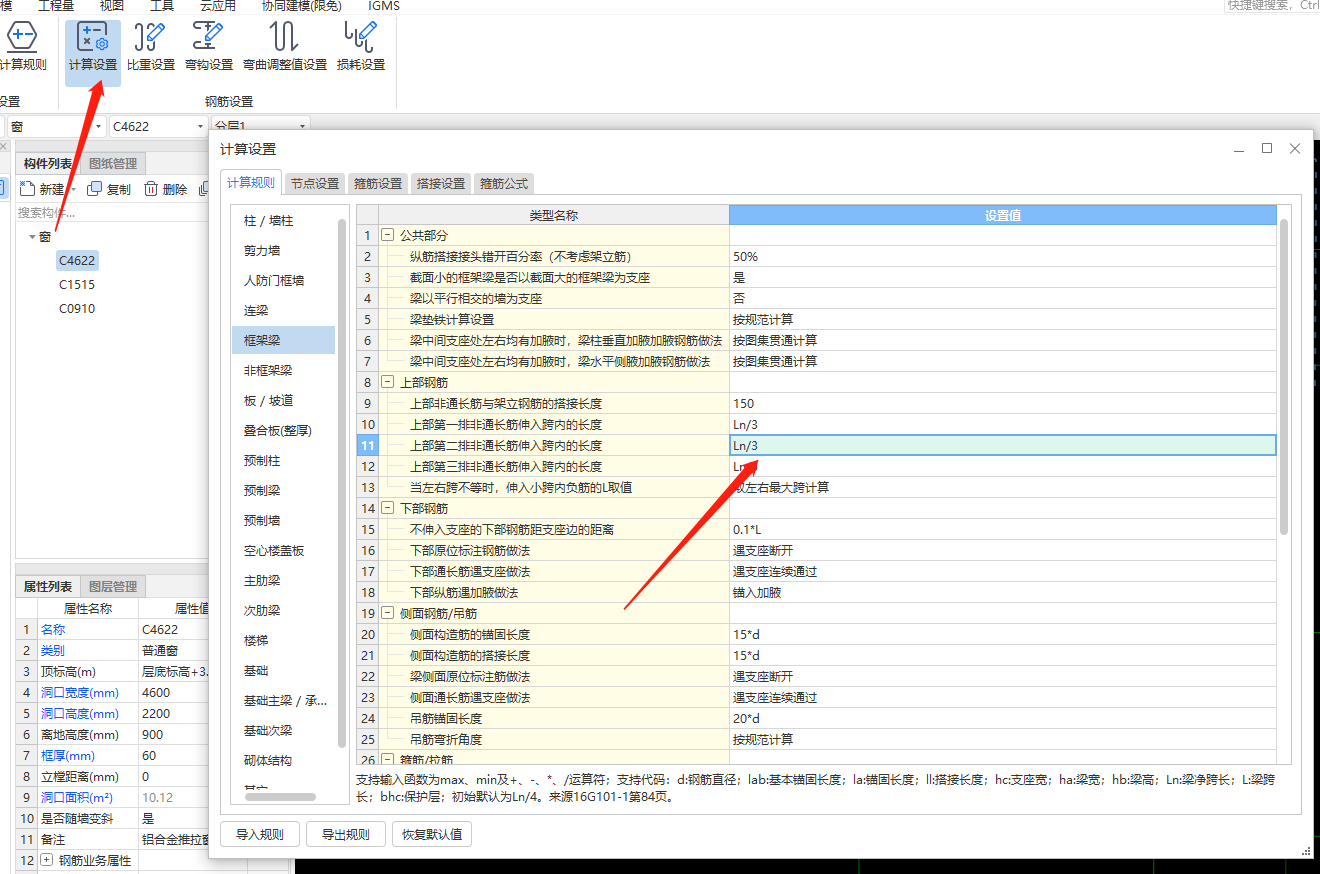This screenshot has height=874, width=1320.
Task: Open the 视图 menu
Action: pos(112,6)
